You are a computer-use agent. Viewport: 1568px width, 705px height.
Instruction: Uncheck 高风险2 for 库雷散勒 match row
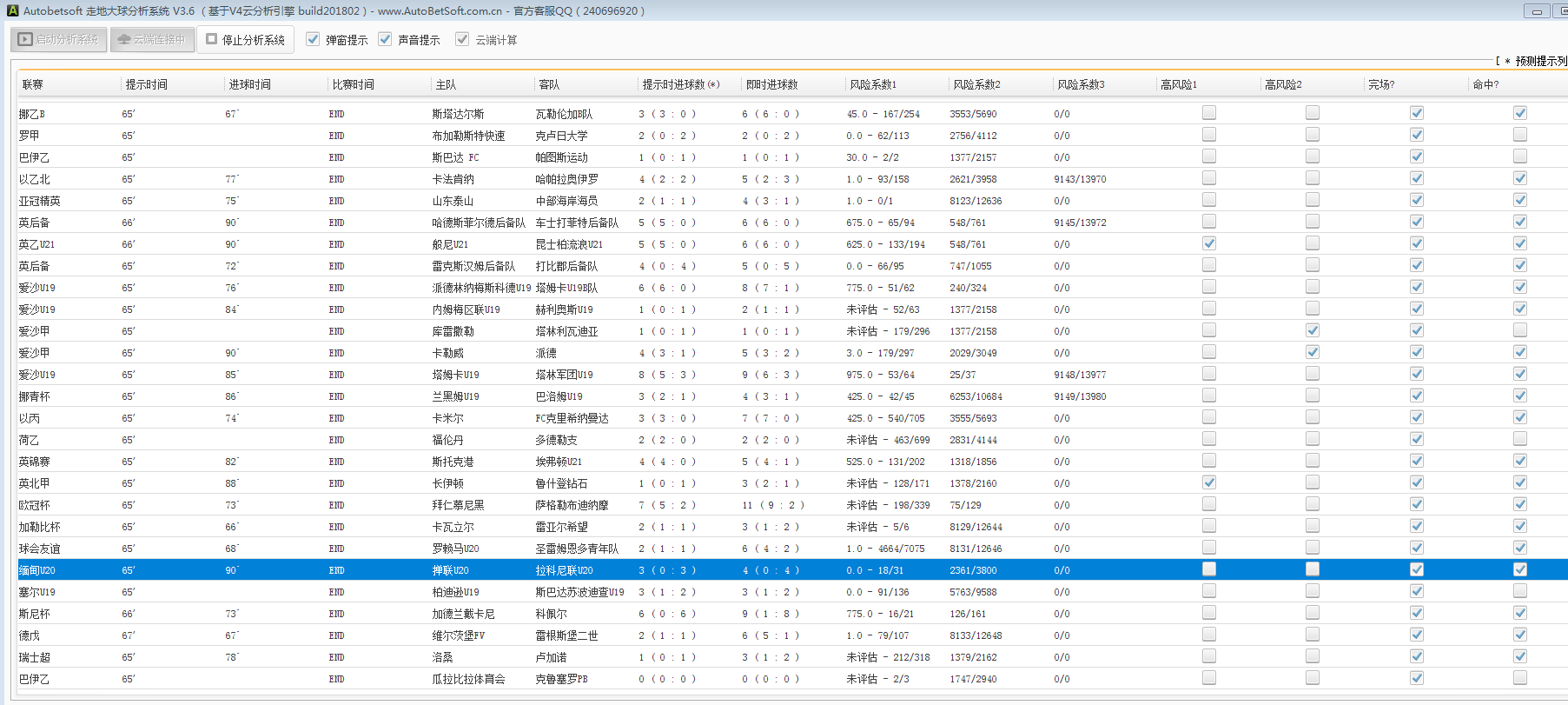[x=1312, y=330]
